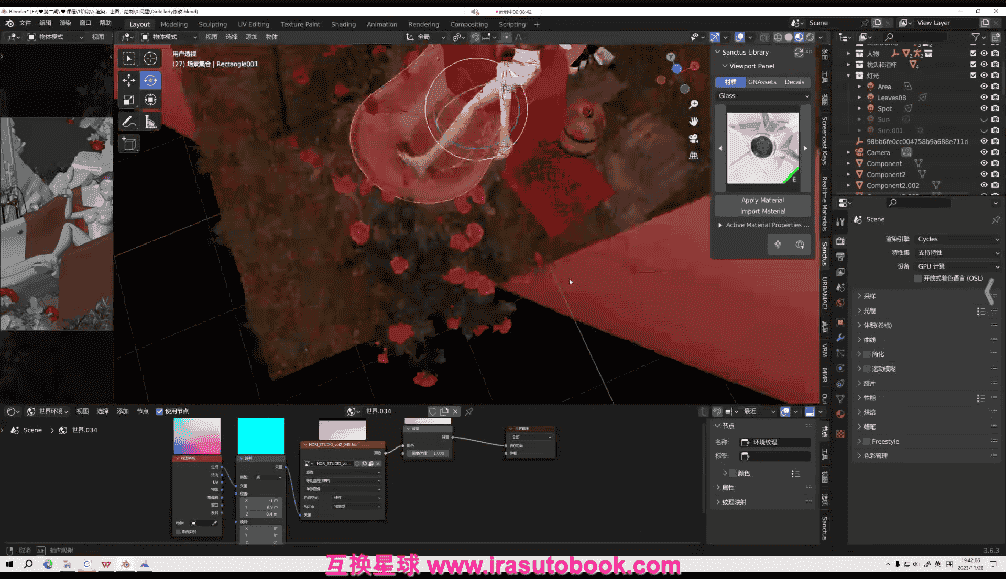Open the Output properties tab icon
1006x579 pixels.
click(x=840, y=257)
